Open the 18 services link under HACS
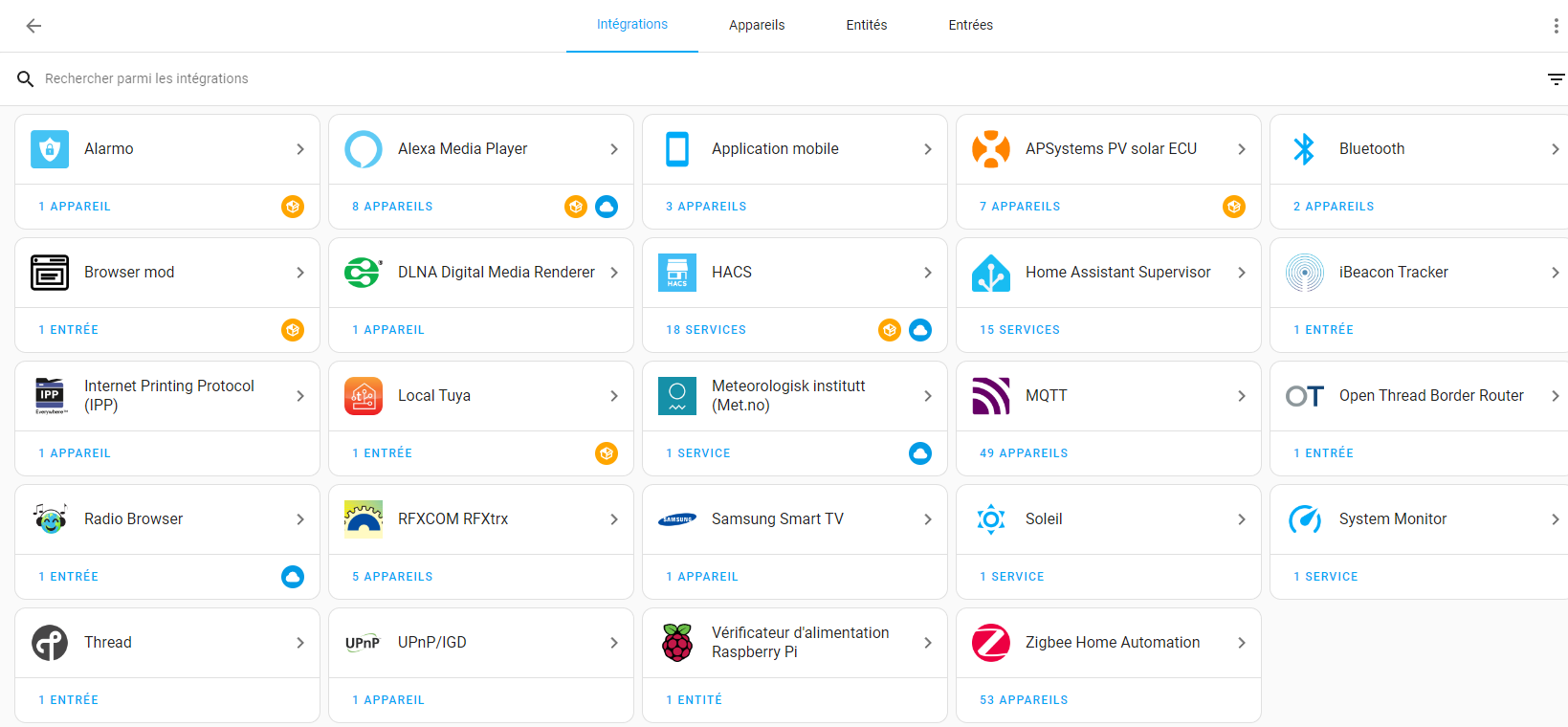This screenshot has width=1568, height=727. pyautogui.click(x=706, y=330)
